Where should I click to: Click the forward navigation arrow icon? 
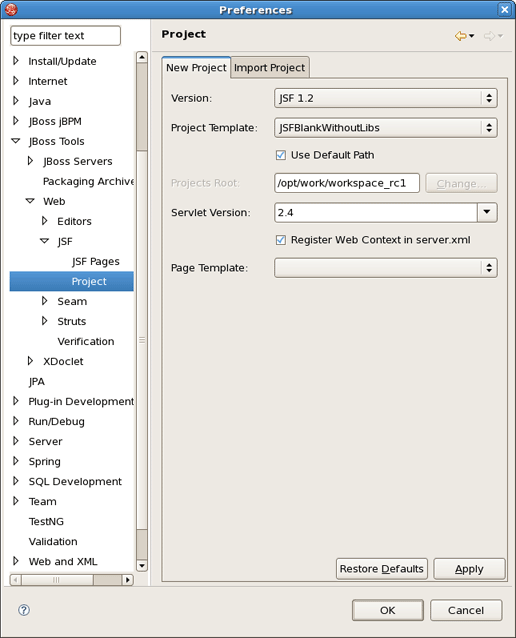tap(489, 36)
